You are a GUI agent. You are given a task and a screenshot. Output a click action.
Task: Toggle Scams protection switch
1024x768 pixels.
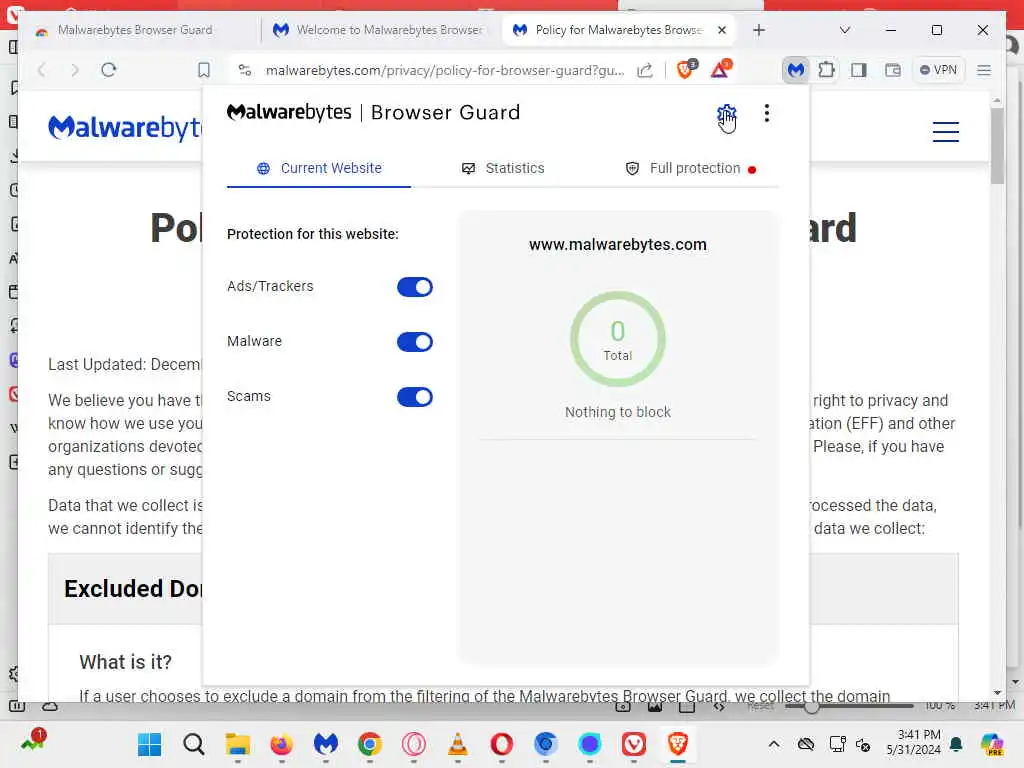tap(415, 397)
